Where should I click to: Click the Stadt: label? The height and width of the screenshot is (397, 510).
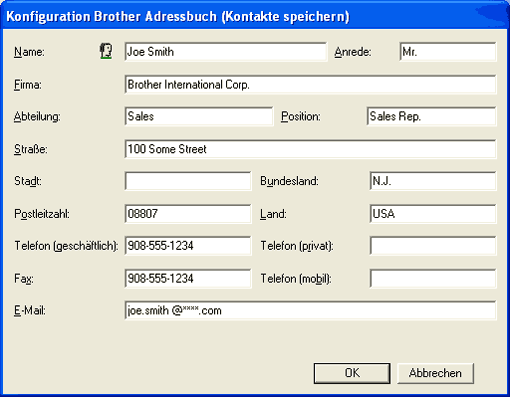click(x=28, y=181)
